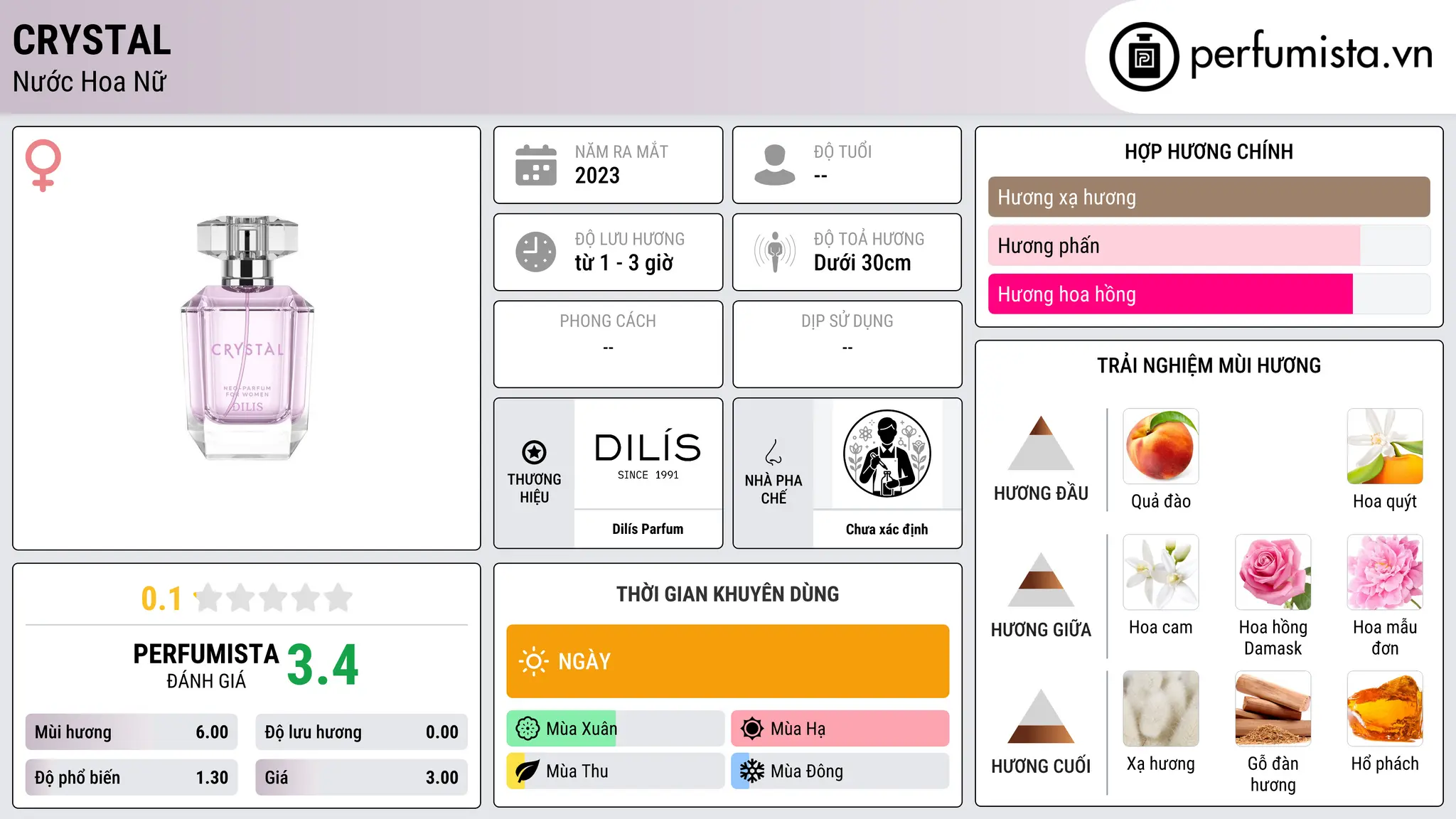Click the Độ lưu hương 0.00 score row
The width and height of the screenshot is (1456, 819).
(x=362, y=732)
